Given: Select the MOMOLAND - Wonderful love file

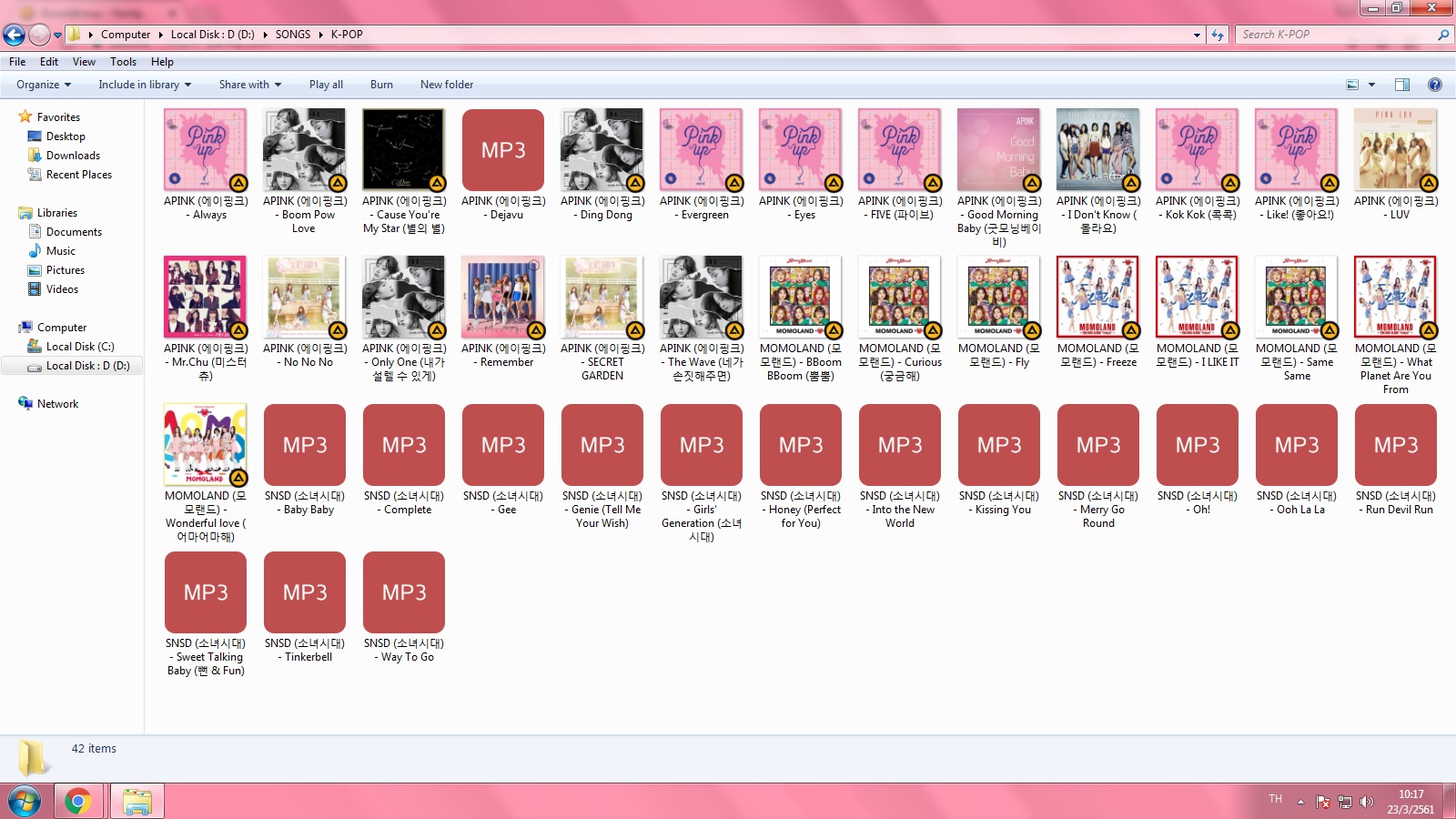Looking at the screenshot, I should (206, 473).
